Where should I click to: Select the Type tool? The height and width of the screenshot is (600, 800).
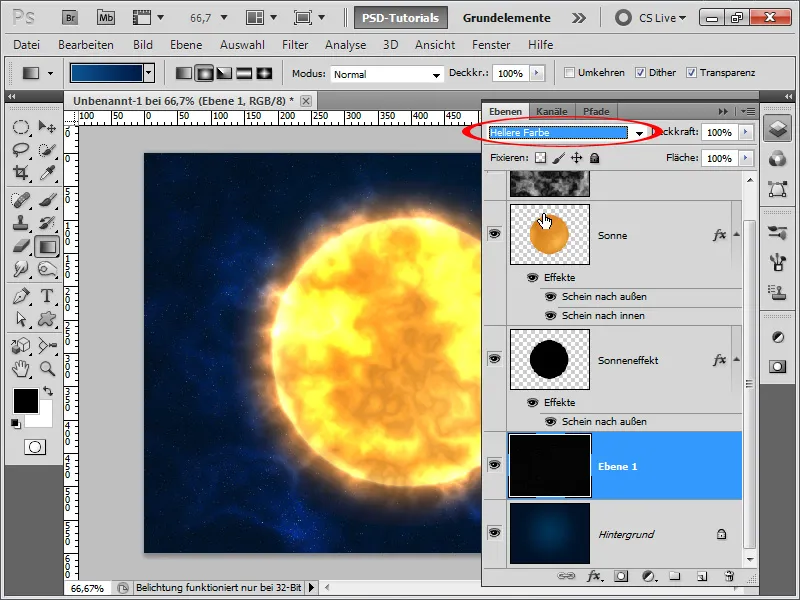coord(47,296)
